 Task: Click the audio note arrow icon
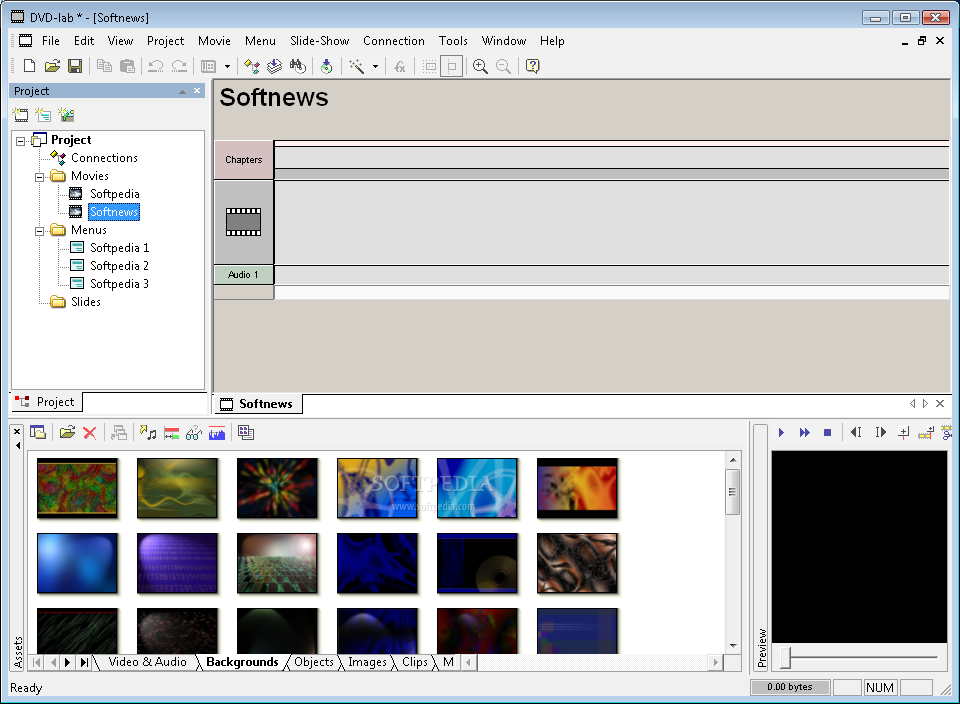(148, 433)
